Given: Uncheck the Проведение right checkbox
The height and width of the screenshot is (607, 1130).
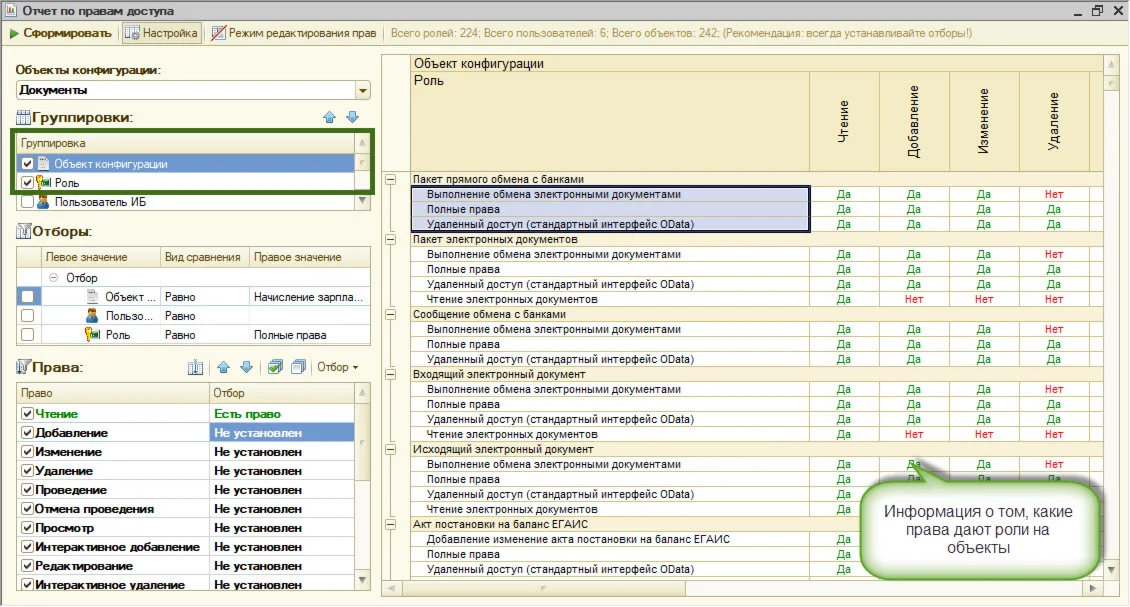Looking at the screenshot, I should click(27, 490).
